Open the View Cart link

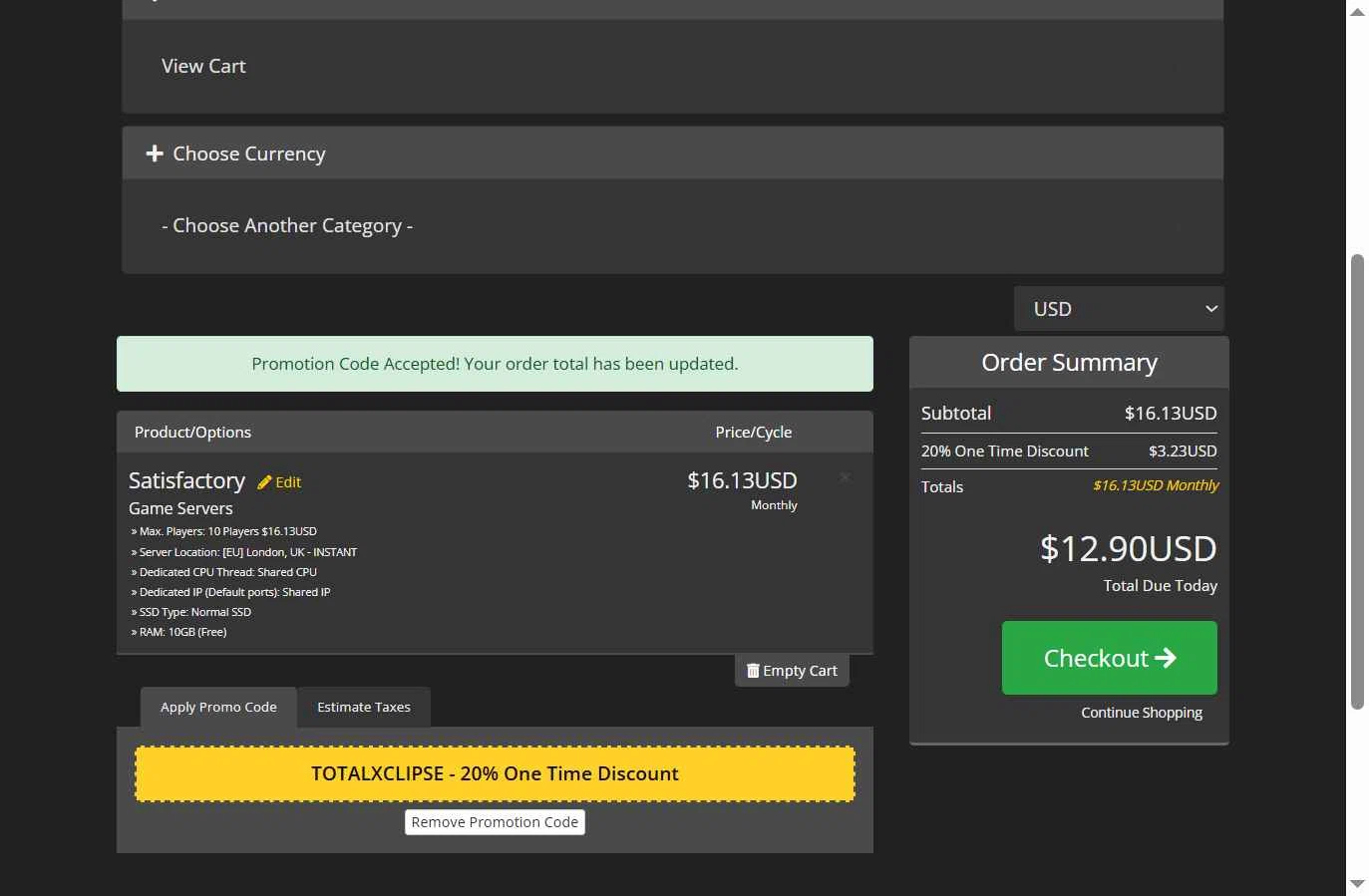click(203, 66)
